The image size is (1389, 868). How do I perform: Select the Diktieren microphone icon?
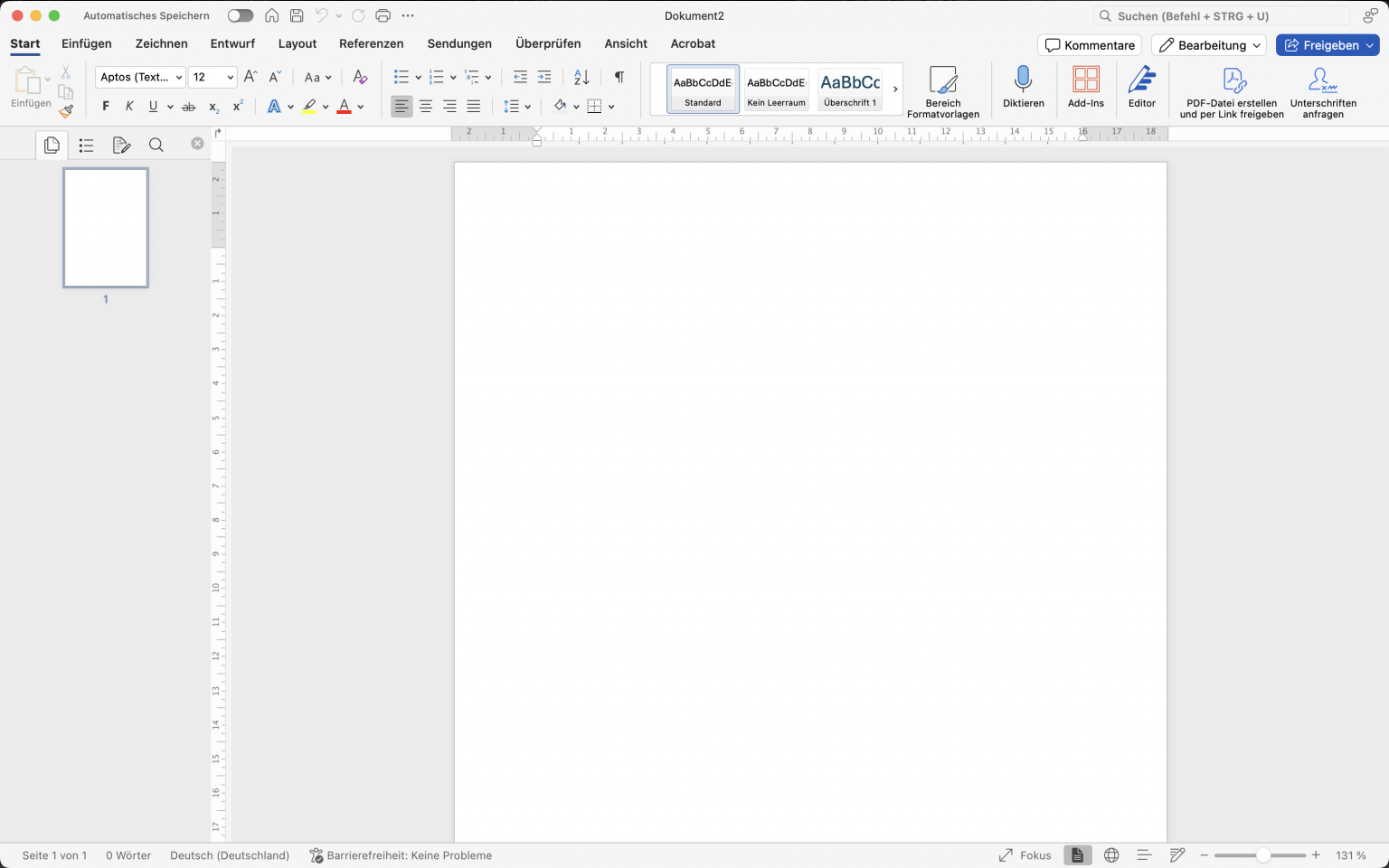(x=1023, y=89)
